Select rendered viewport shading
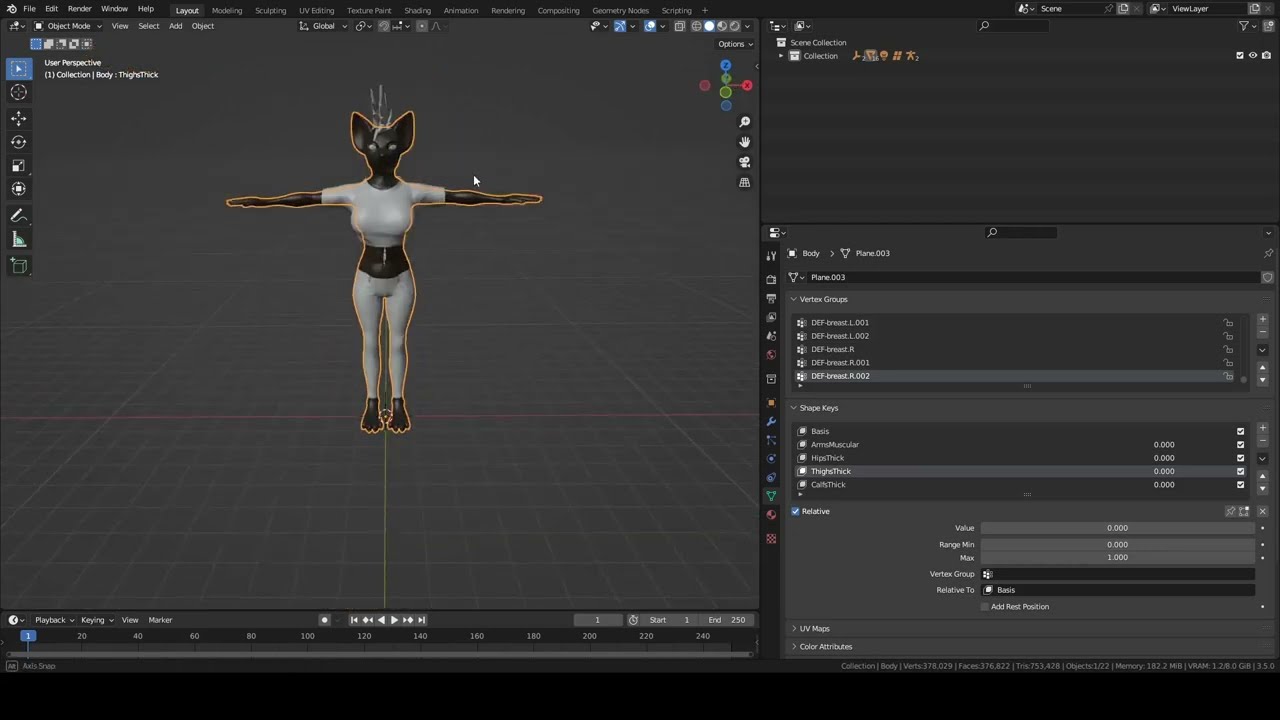 (x=735, y=26)
